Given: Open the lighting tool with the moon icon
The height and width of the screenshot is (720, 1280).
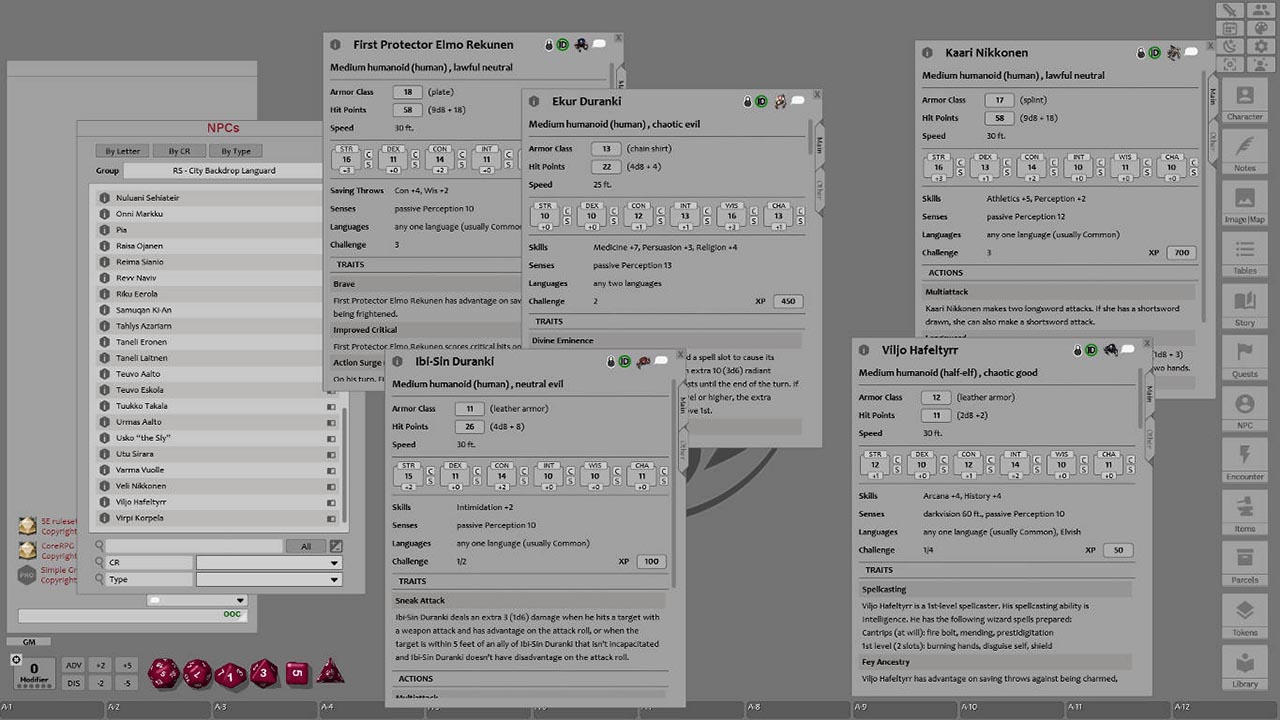Looking at the screenshot, I should tap(1230, 46).
